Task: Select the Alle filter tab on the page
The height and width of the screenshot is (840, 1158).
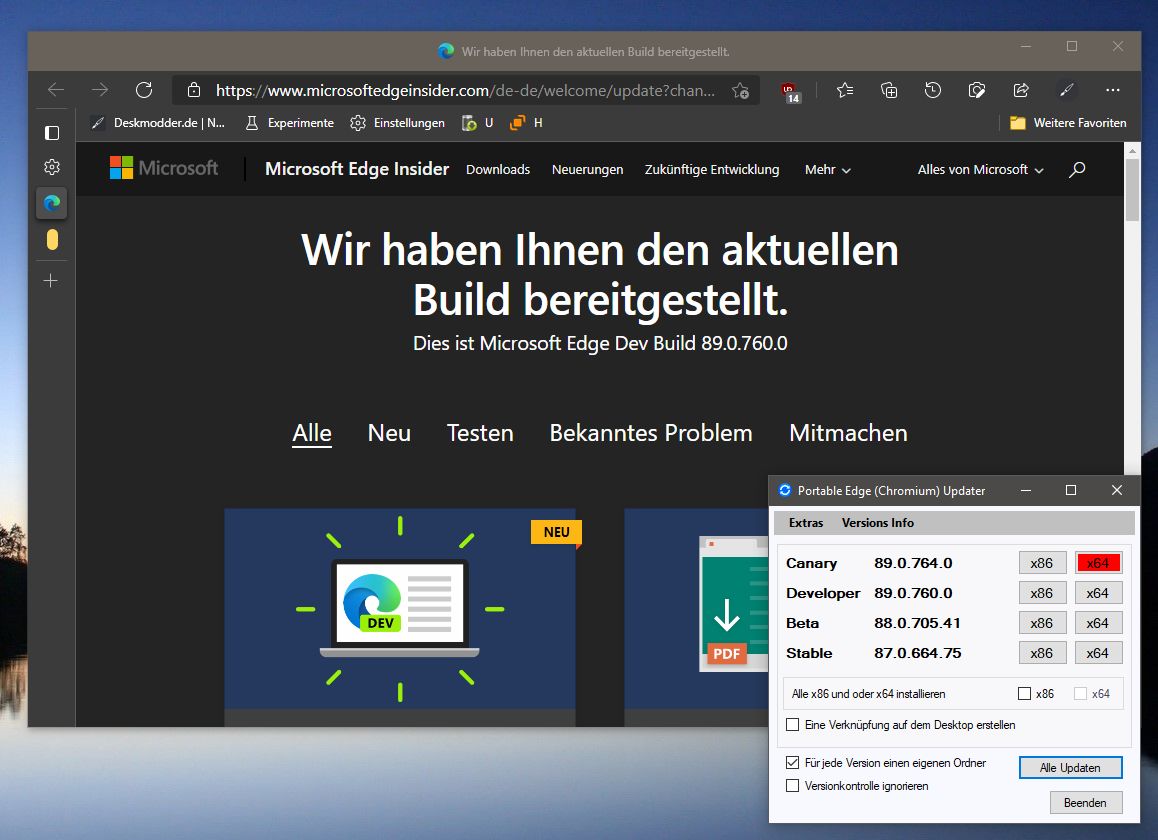Action: coord(312,433)
